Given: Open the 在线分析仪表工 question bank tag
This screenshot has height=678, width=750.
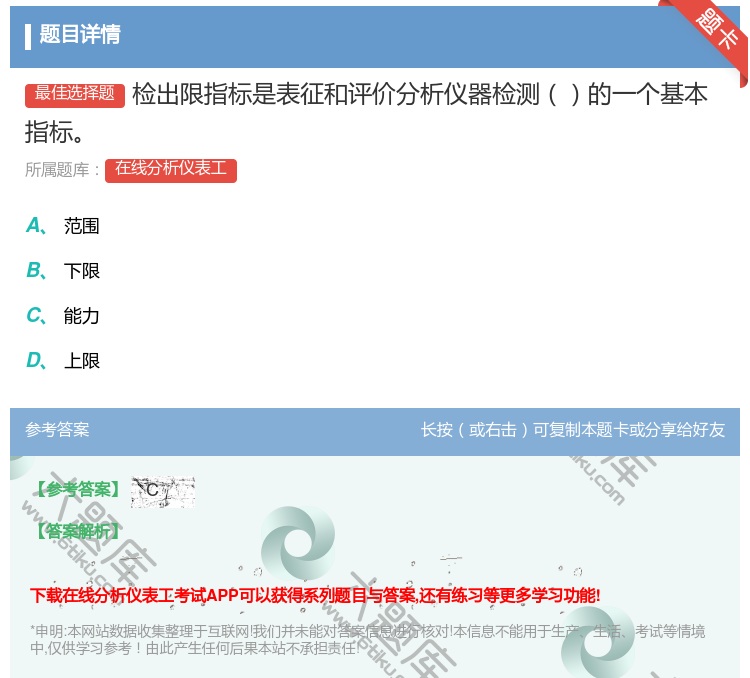Looking at the screenshot, I should pos(171,170).
